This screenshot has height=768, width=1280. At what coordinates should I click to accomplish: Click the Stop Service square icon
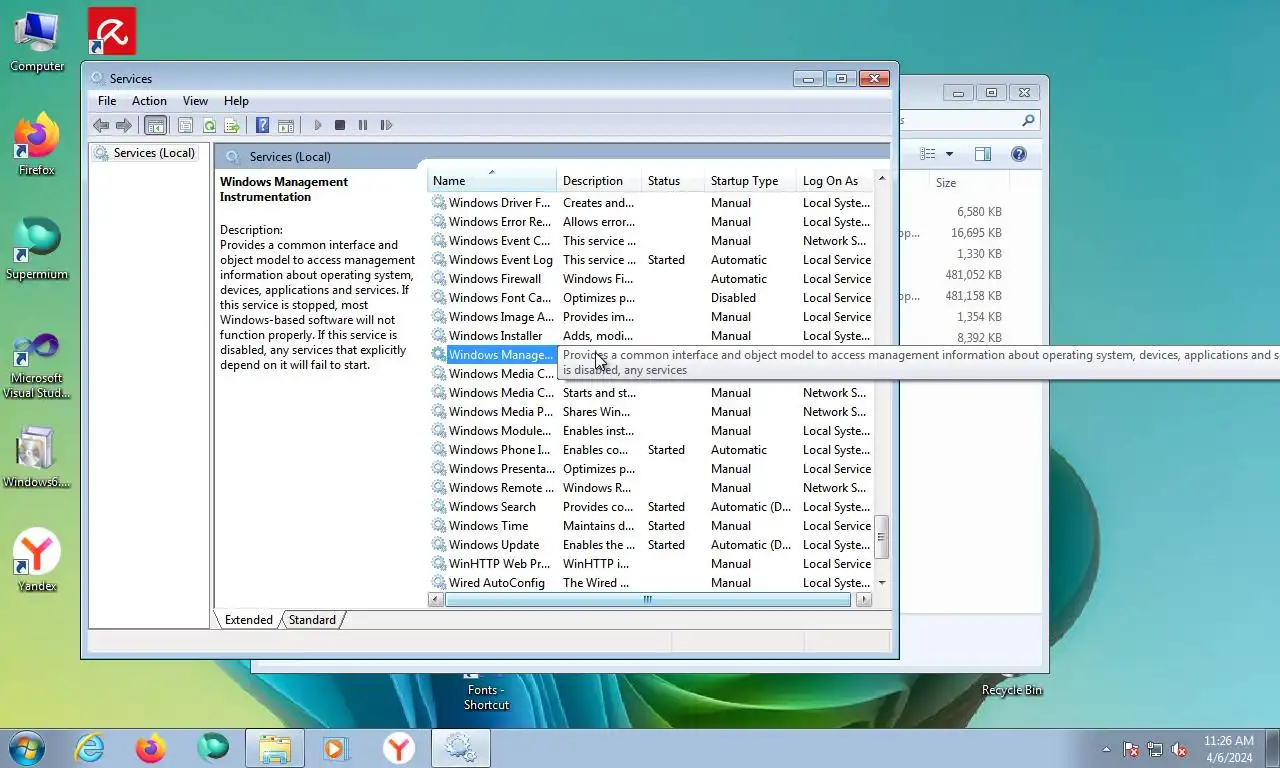coord(340,125)
